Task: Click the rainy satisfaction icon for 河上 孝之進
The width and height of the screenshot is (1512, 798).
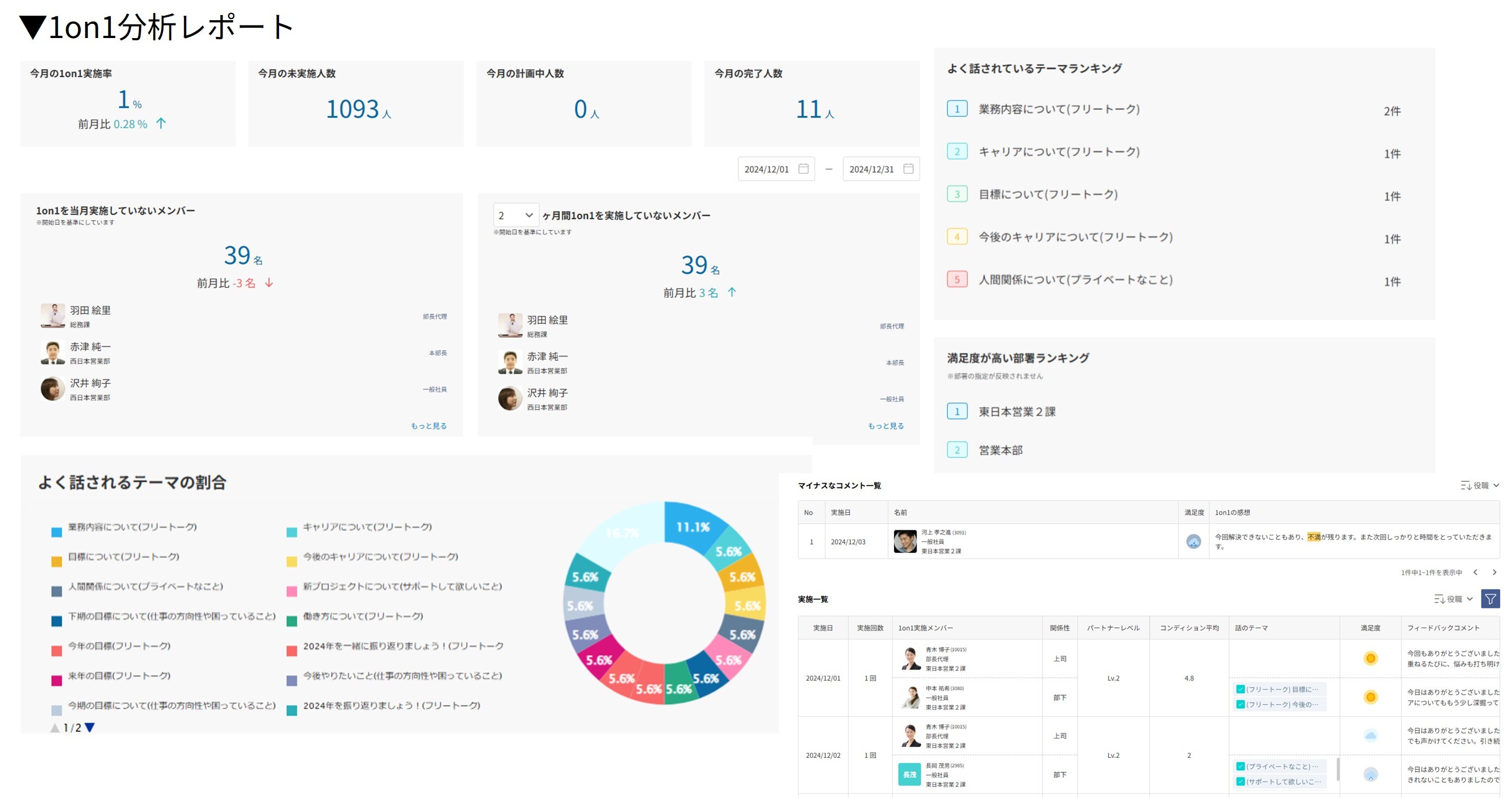Action: (x=1193, y=542)
